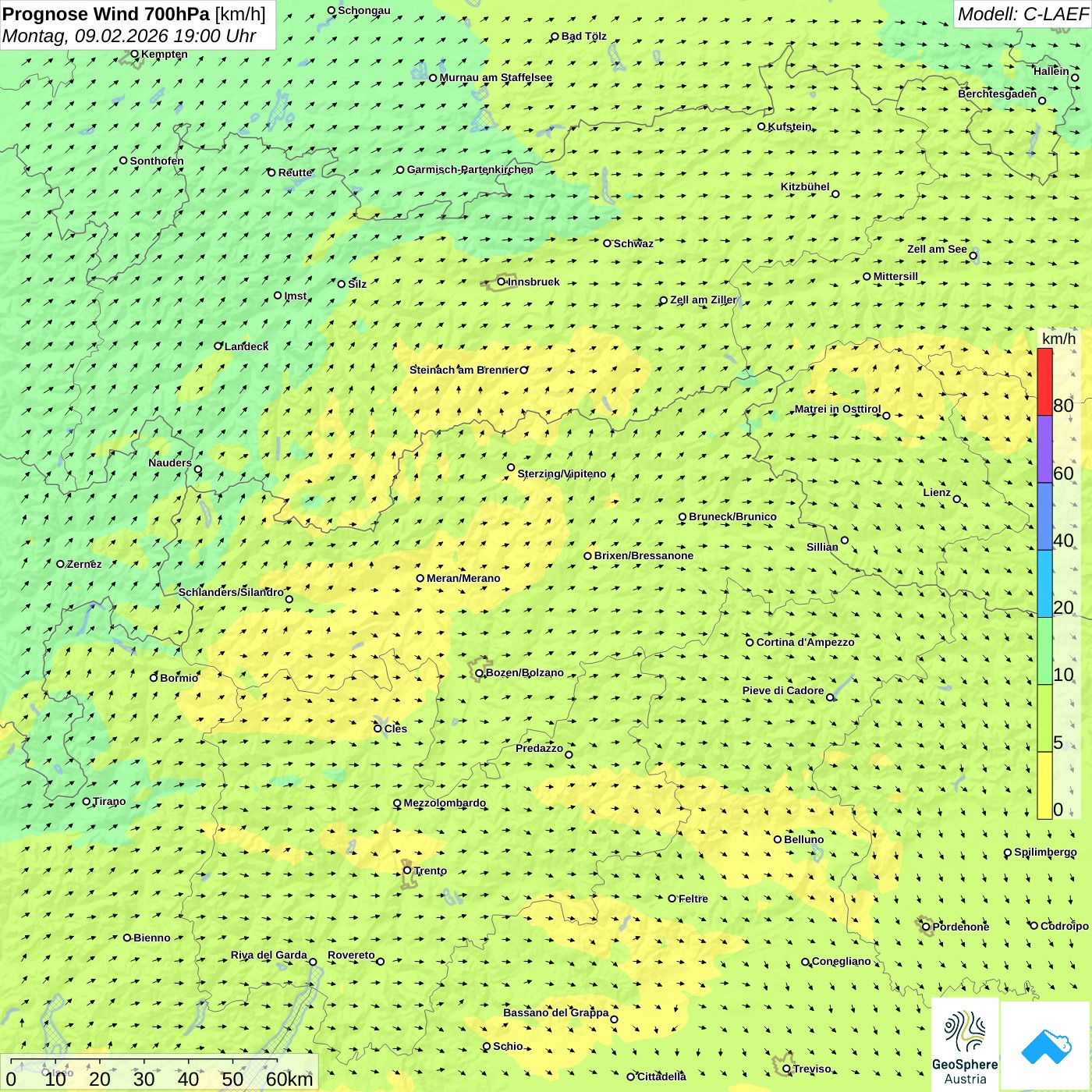Click the Meran/Merano label
Screen dimensions: 1092x1092
coord(463,578)
